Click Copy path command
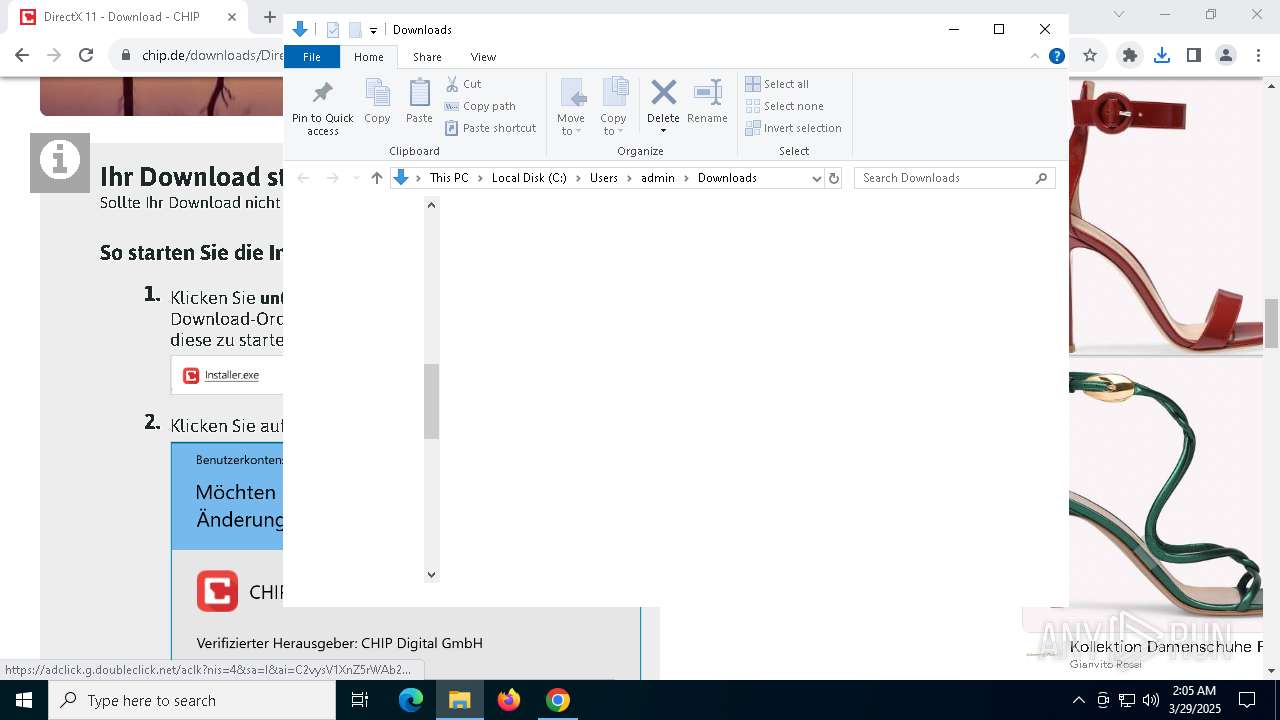The height and width of the screenshot is (720, 1280). tap(480, 106)
